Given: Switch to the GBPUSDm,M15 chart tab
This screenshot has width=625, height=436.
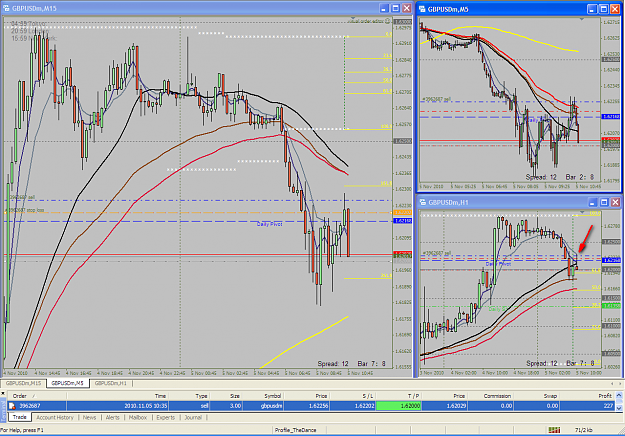Looking at the screenshot, I should [24, 383].
